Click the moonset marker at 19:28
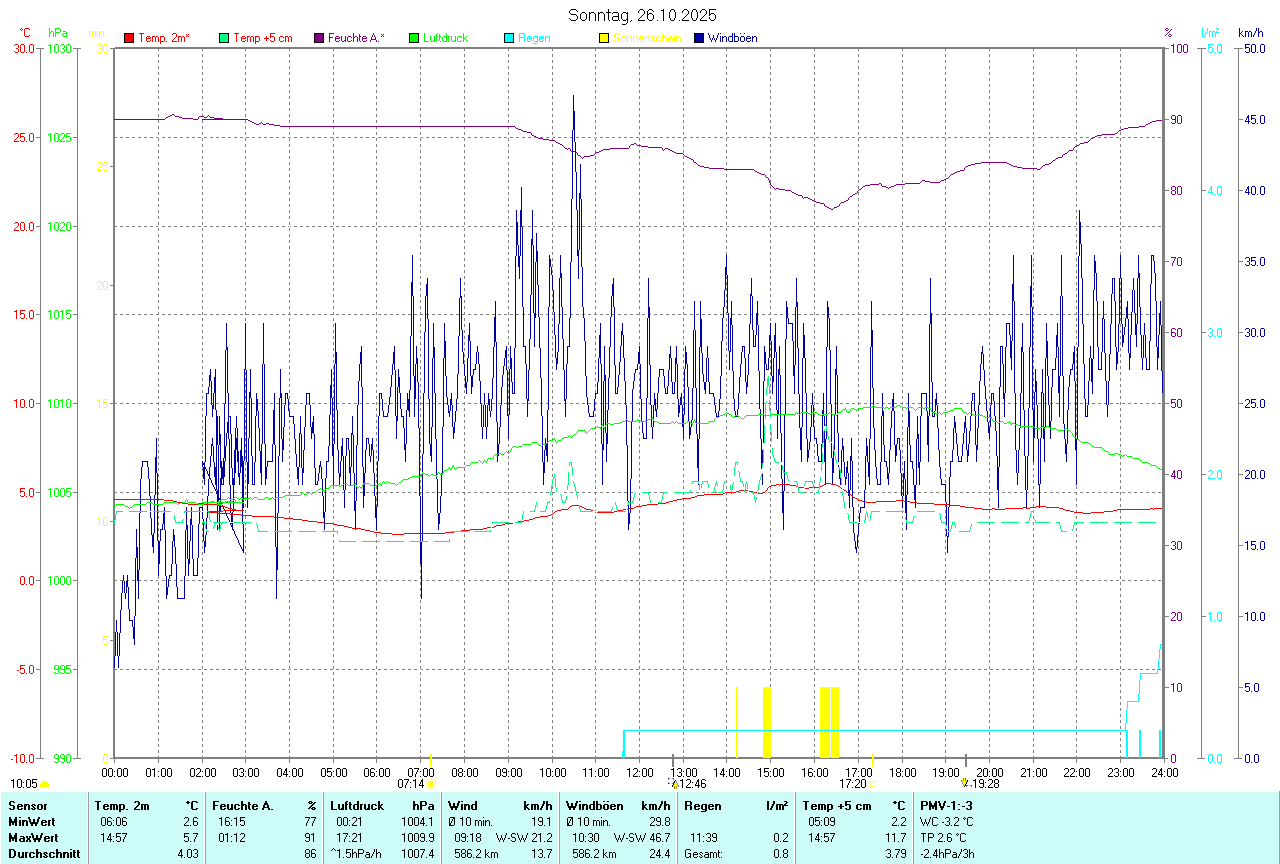The height and width of the screenshot is (864, 1280). 965,784
